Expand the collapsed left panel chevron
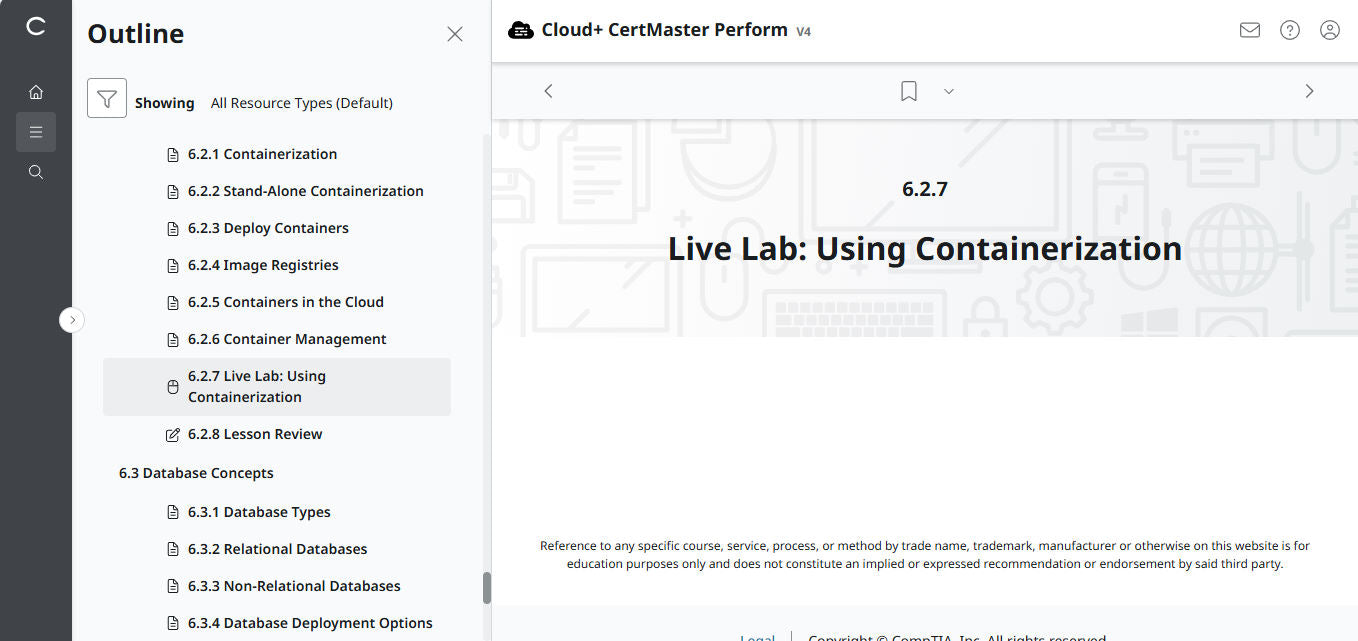 71,319
